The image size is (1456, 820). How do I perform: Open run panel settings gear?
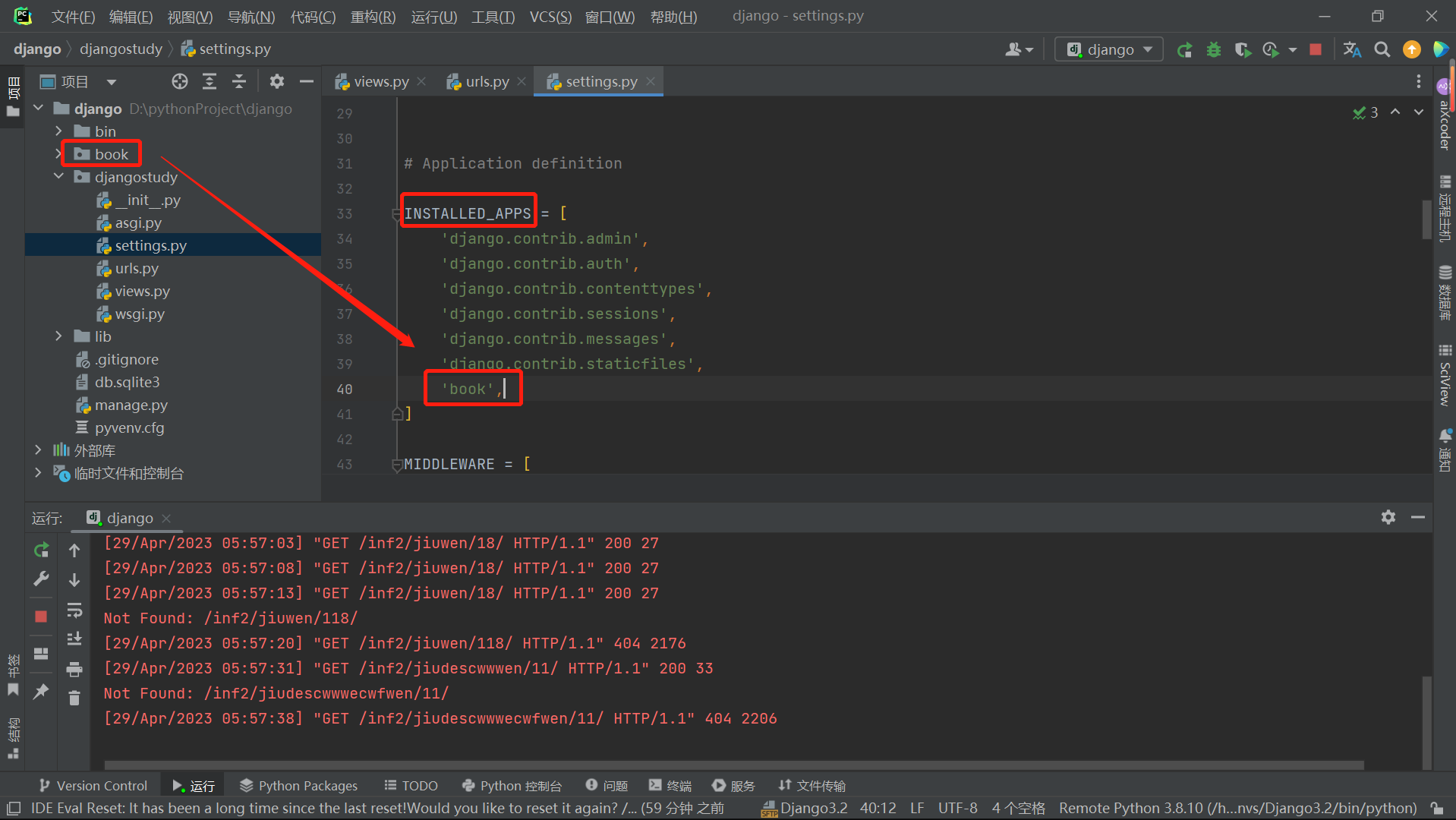(x=1388, y=517)
